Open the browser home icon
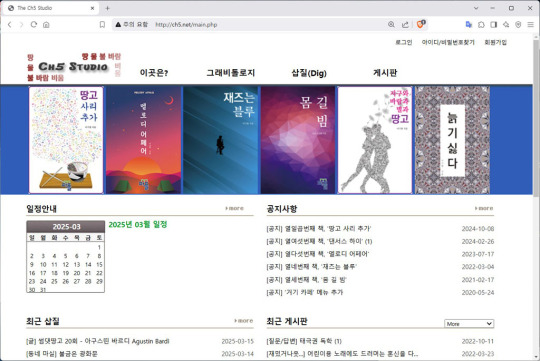This screenshot has height=361, width=540. click(x=46, y=24)
